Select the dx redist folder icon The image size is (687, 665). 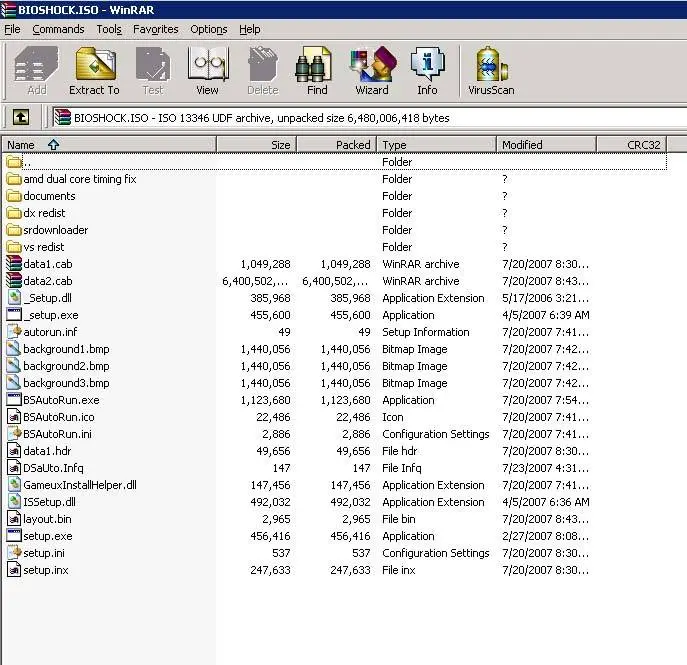[x=14, y=213]
